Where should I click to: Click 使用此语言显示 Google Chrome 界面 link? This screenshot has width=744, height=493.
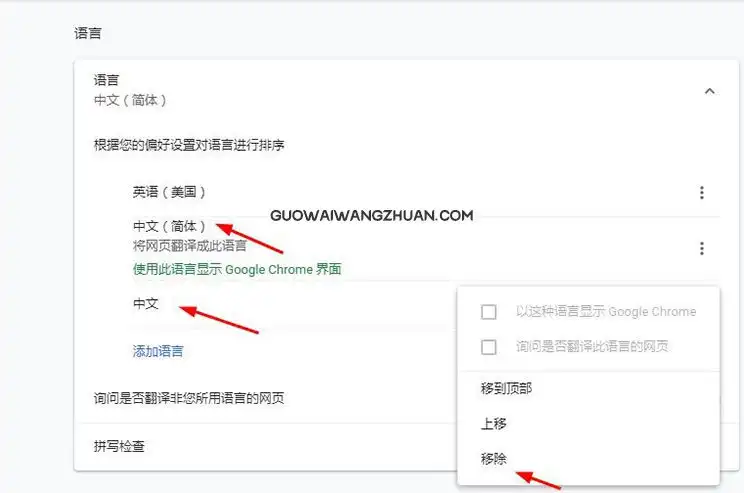click(x=237, y=269)
